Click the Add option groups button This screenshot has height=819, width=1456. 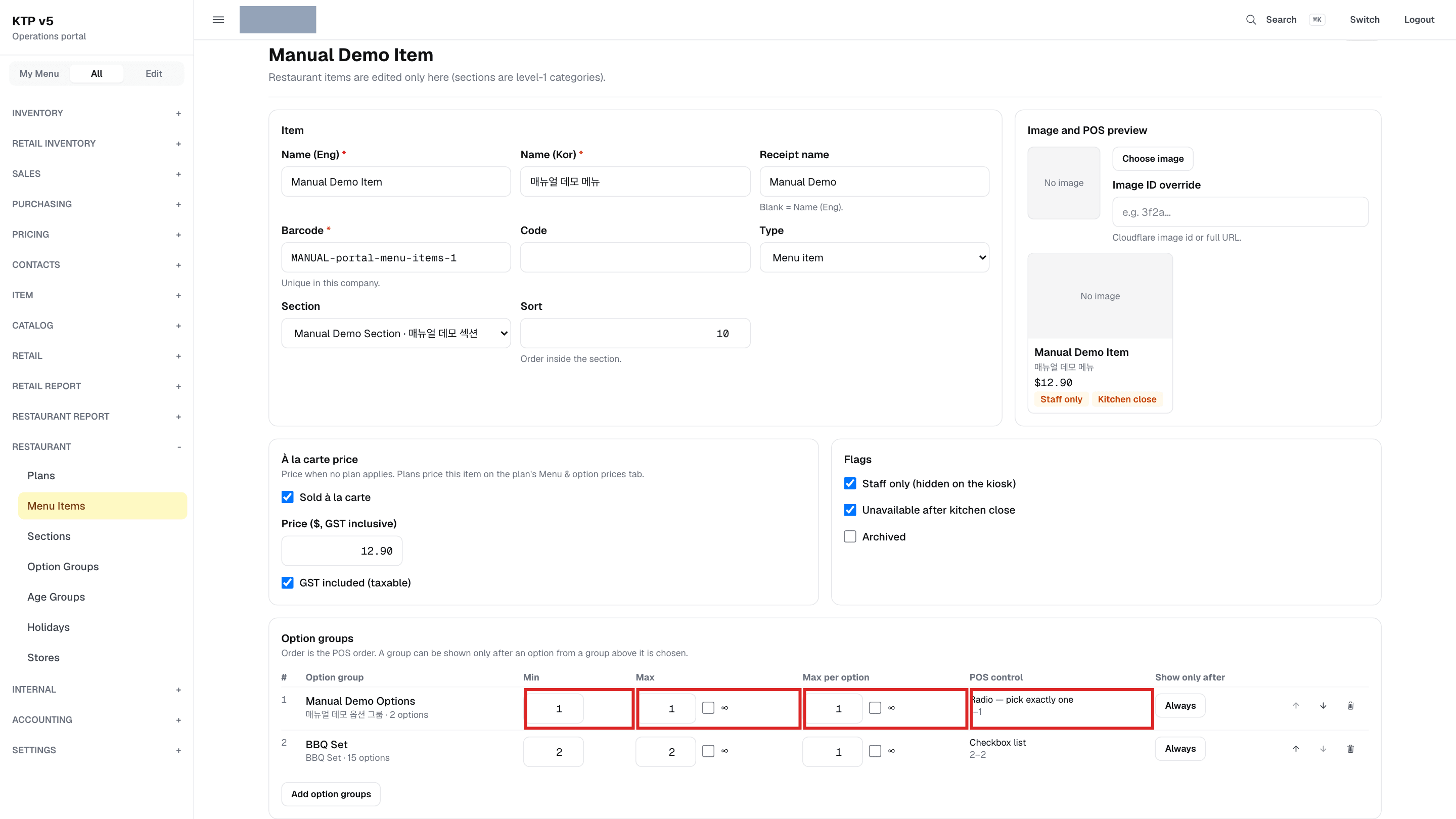click(x=331, y=794)
